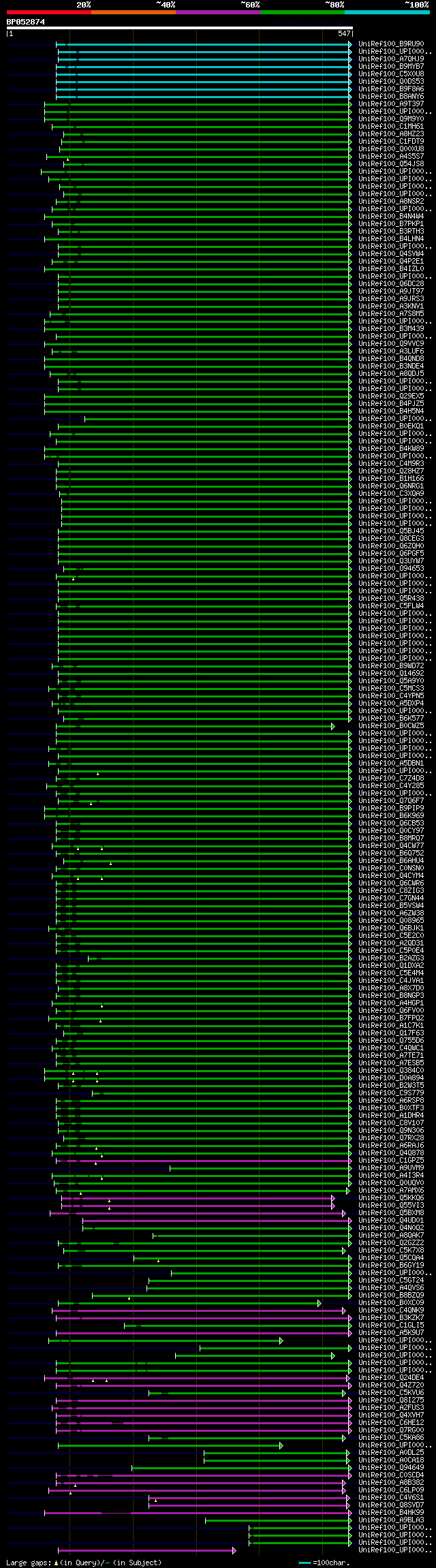Open hit UniRef100_A4HGP1
Image resolution: width=436 pixels, height=1568 pixels.
tap(391, 1003)
